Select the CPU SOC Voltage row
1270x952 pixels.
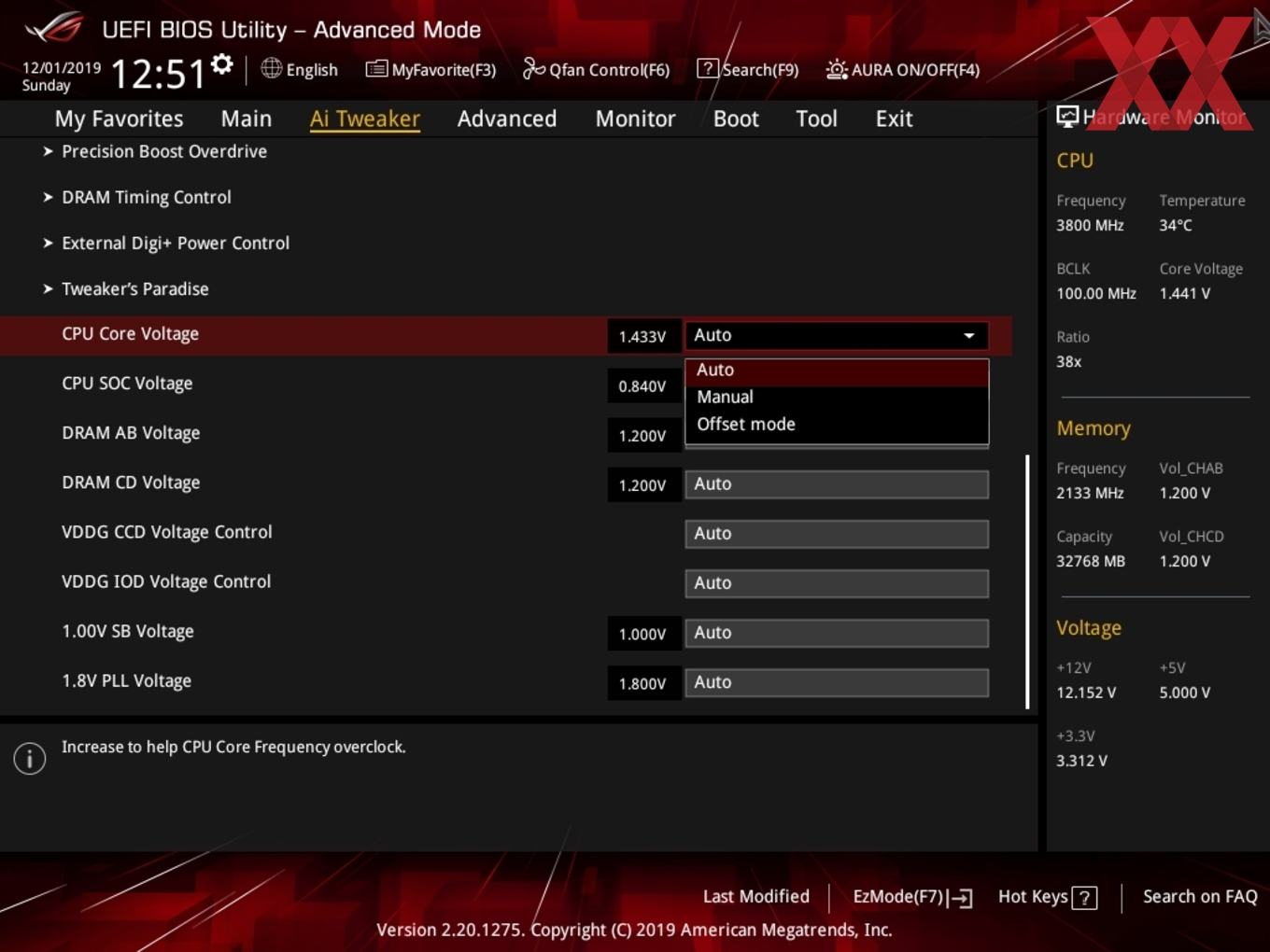point(127,384)
